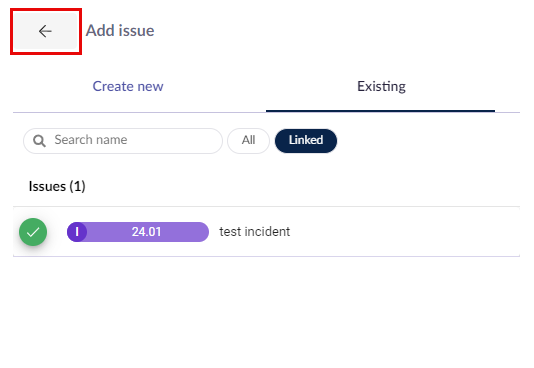
Task: Open the Create new tab
Action: pyautogui.click(x=128, y=86)
